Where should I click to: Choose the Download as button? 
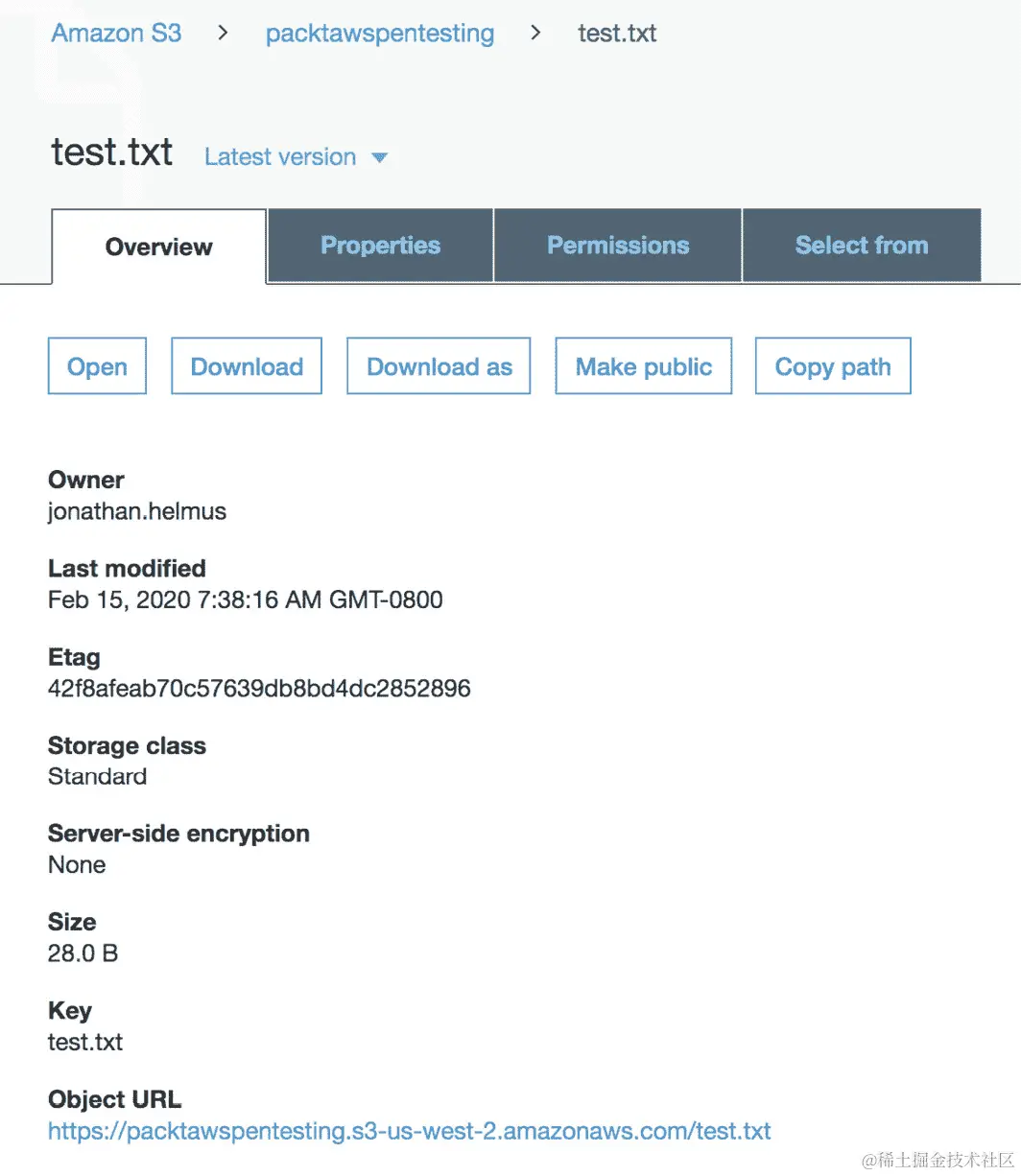[x=439, y=365]
